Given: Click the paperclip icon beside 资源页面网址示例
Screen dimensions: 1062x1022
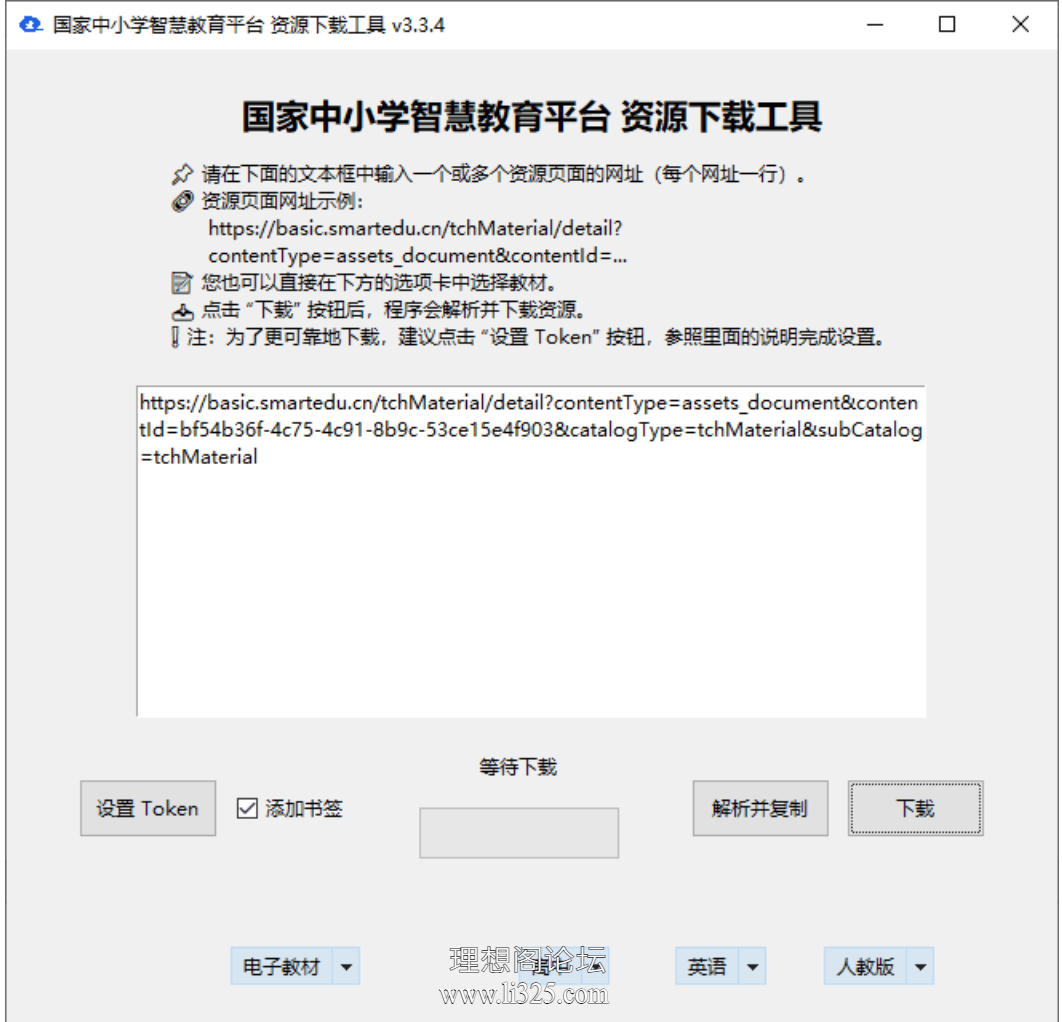Looking at the screenshot, I should click(x=182, y=201).
